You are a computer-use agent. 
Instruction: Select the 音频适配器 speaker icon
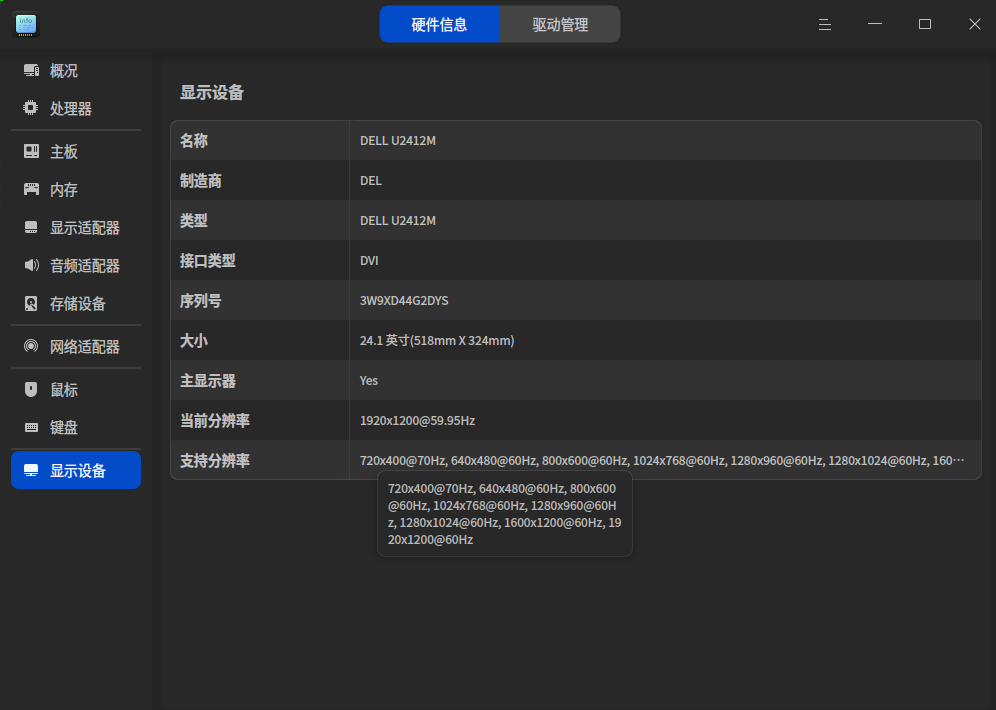coord(31,265)
